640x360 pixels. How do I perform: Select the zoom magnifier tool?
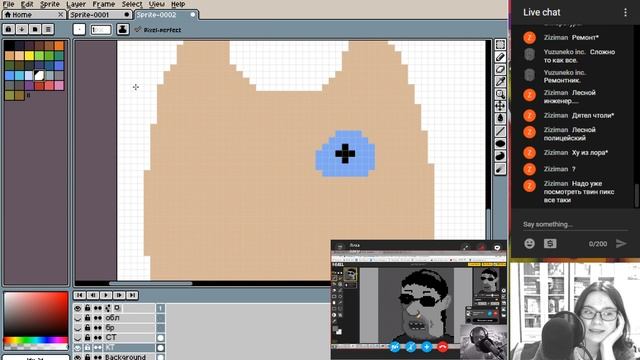[x=500, y=94]
